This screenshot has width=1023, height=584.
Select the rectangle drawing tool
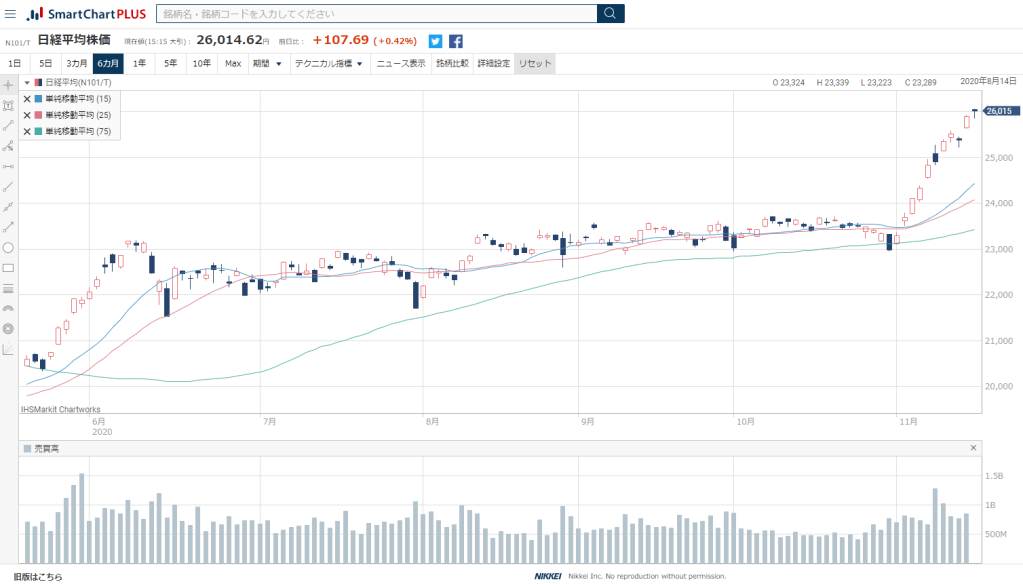point(8,268)
